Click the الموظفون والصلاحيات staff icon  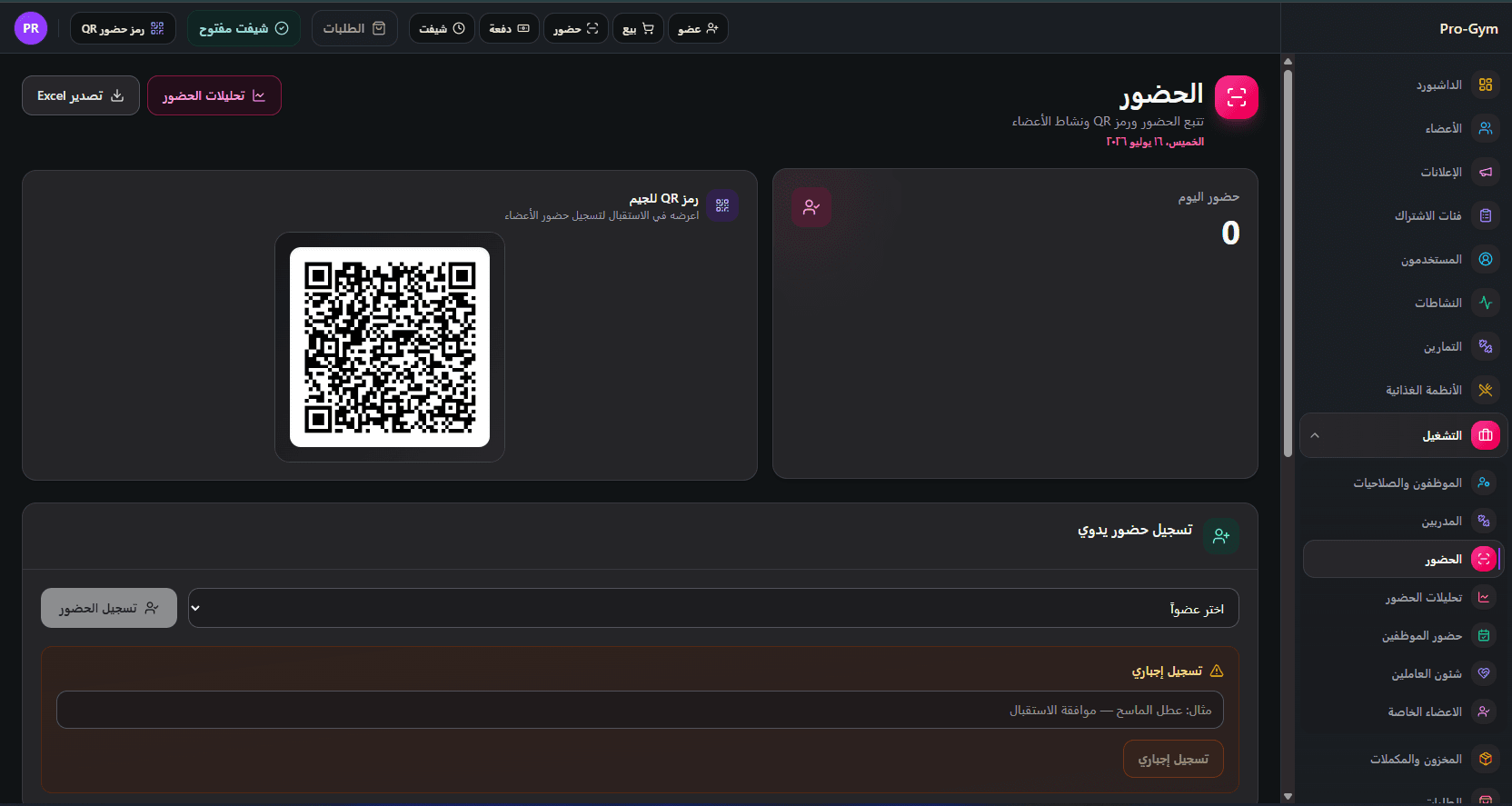click(x=1484, y=483)
